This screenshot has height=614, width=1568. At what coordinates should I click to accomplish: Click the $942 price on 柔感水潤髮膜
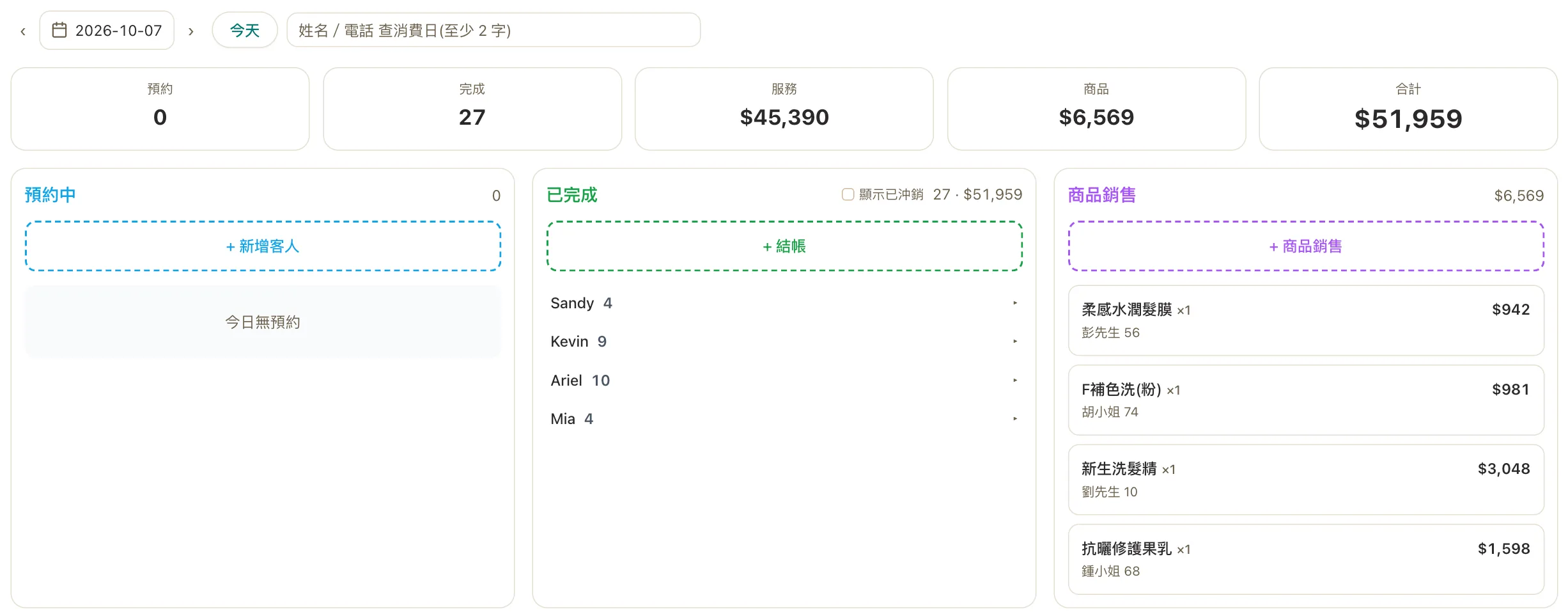tap(1510, 310)
